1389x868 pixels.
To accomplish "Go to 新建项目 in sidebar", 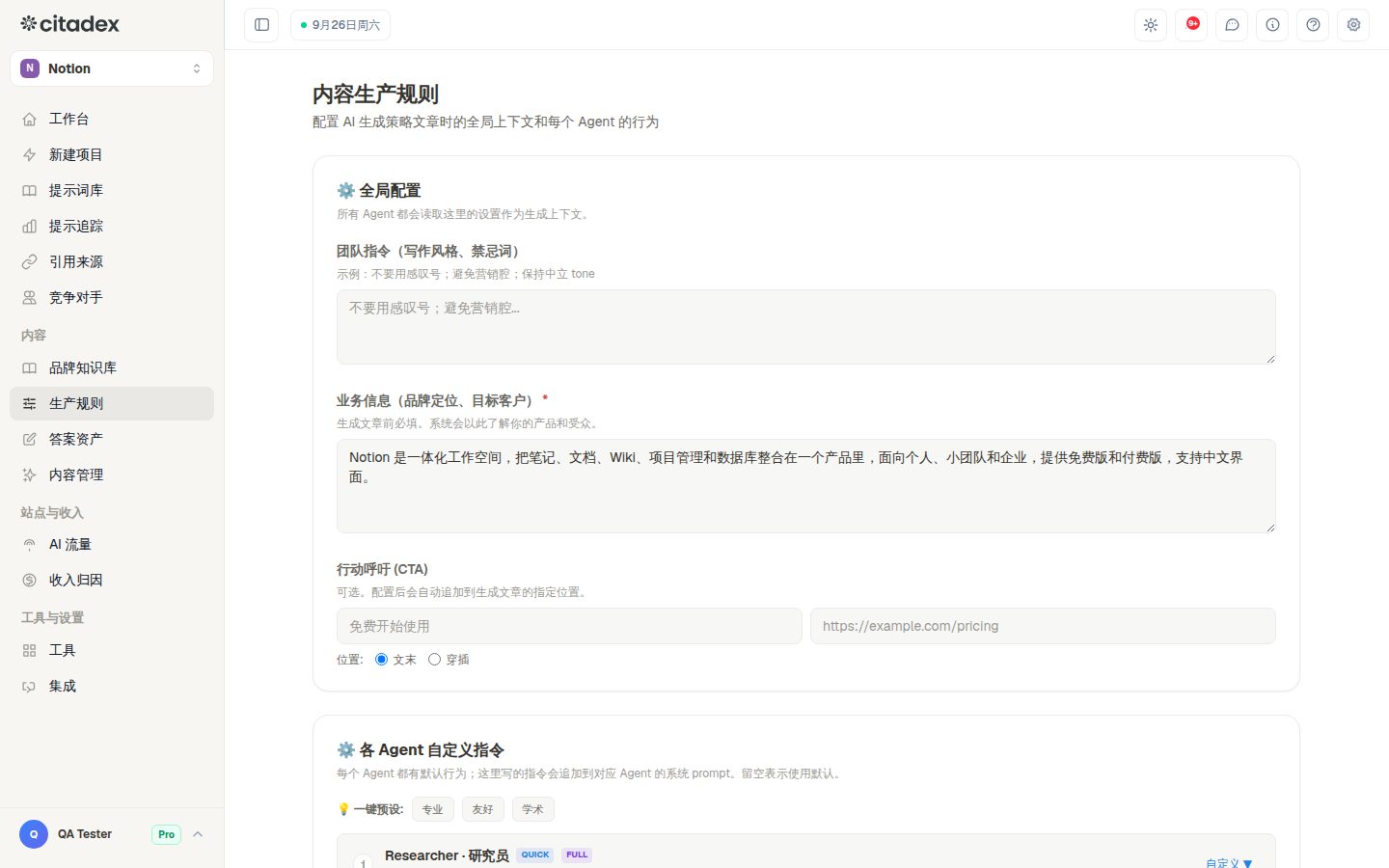I will pos(112,154).
